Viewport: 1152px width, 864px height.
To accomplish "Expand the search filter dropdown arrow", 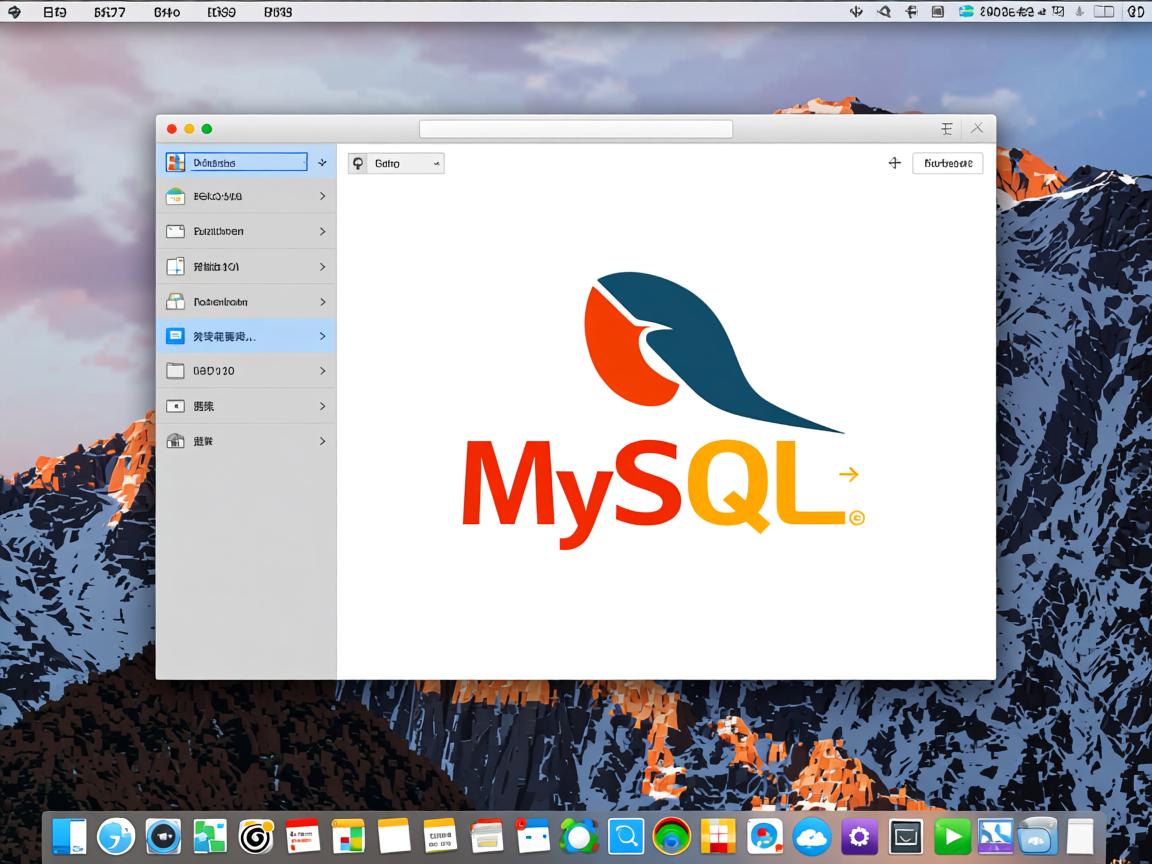I will coord(434,163).
